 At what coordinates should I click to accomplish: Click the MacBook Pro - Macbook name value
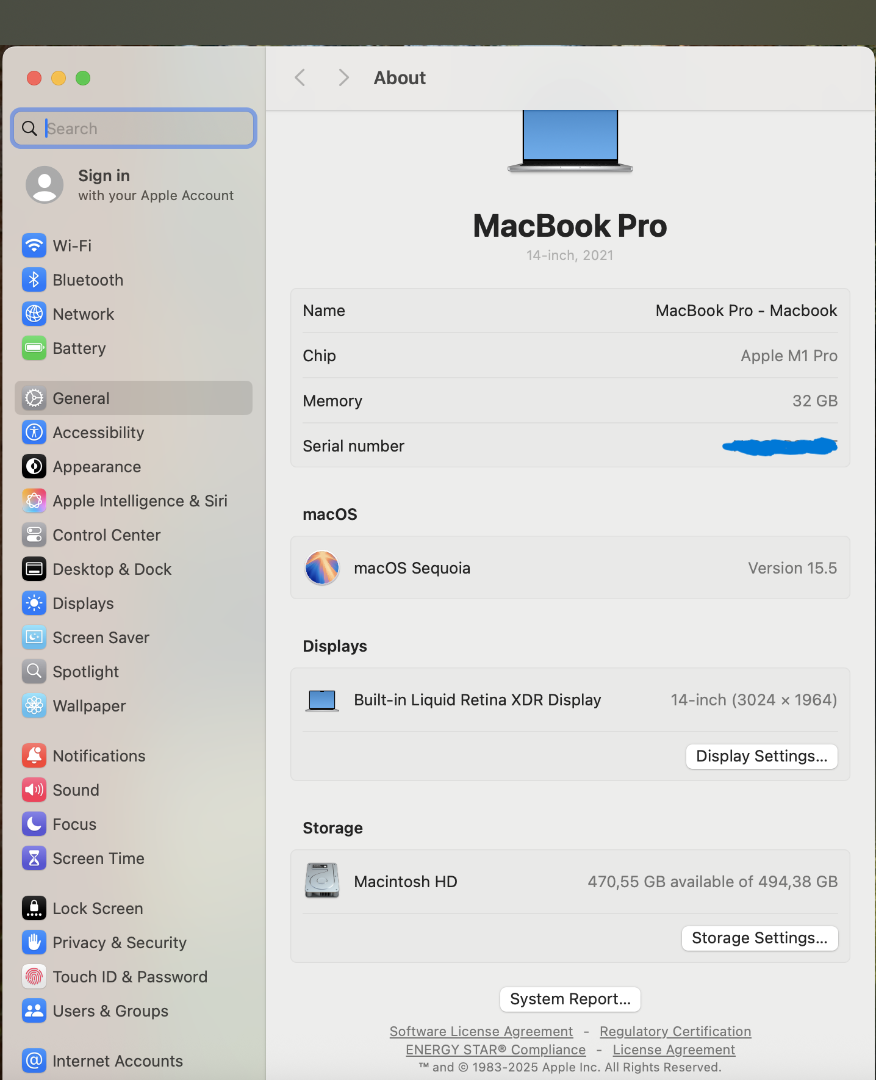746,311
